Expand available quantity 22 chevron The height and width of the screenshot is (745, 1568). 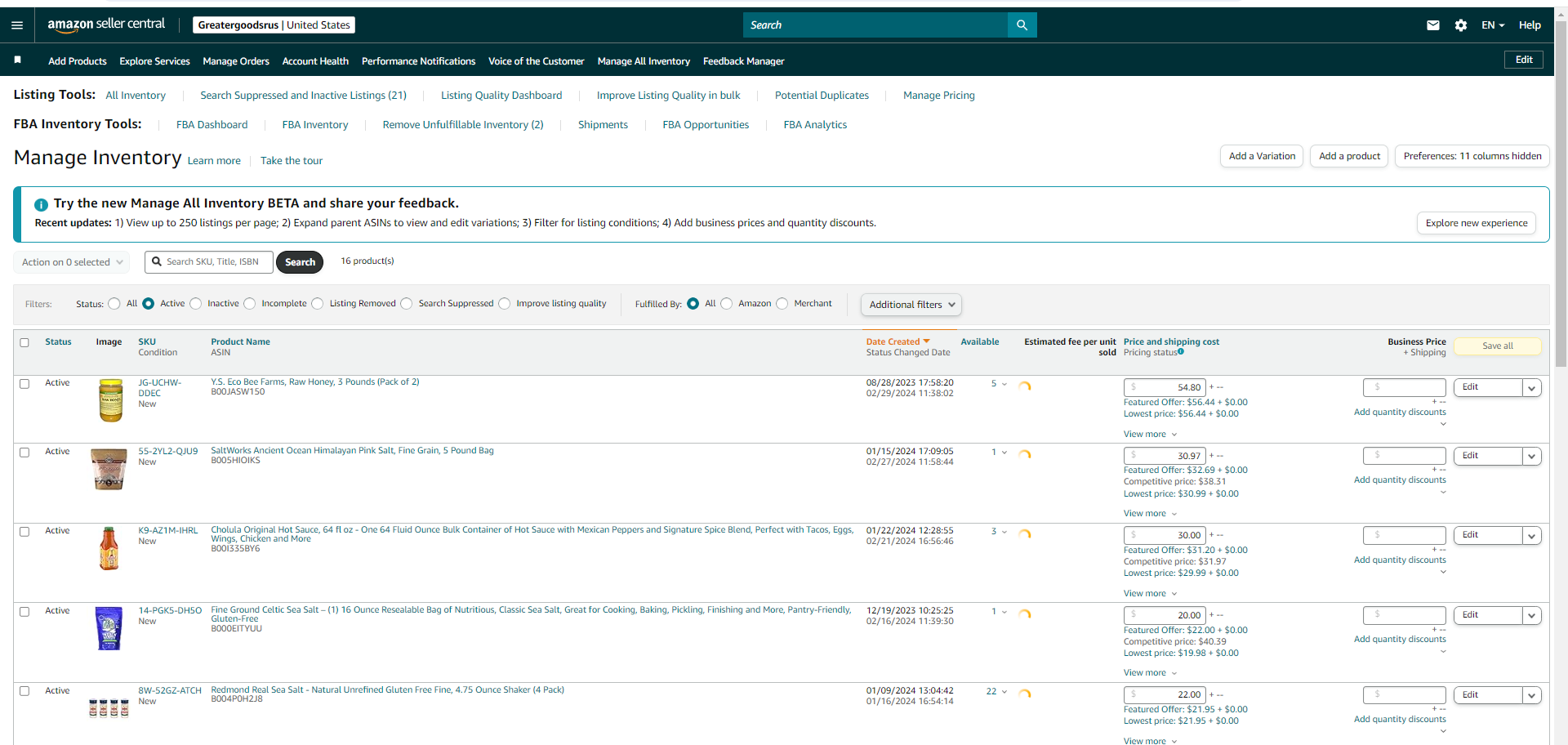click(1004, 692)
